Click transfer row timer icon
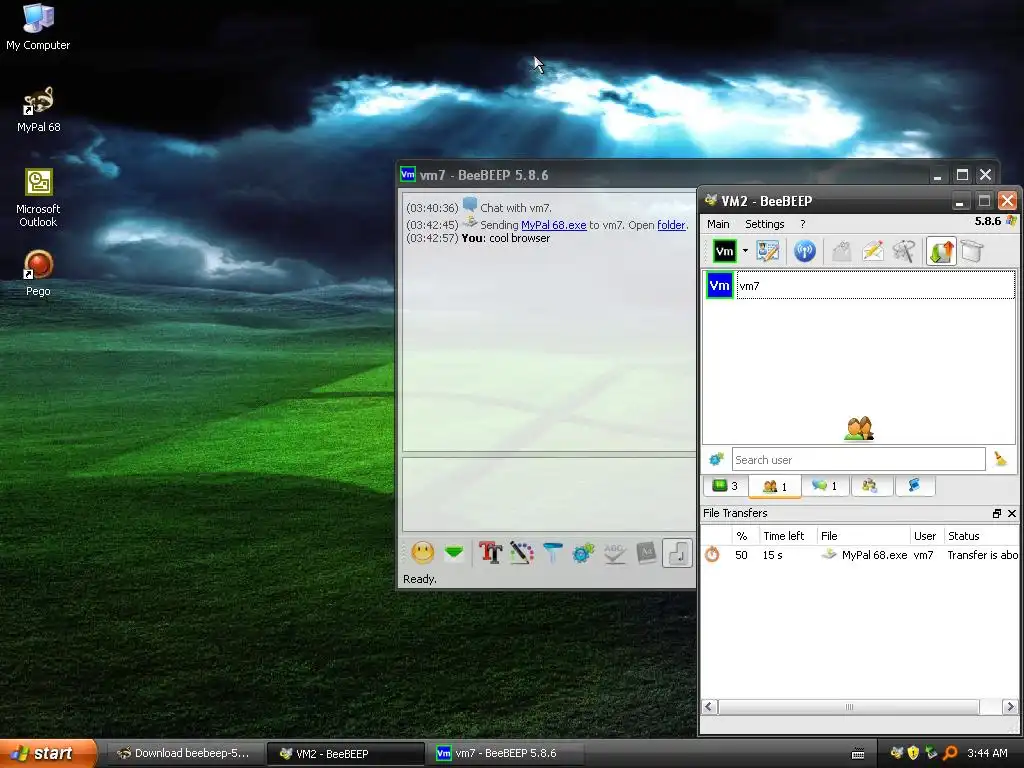The image size is (1024, 768). coord(712,555)
